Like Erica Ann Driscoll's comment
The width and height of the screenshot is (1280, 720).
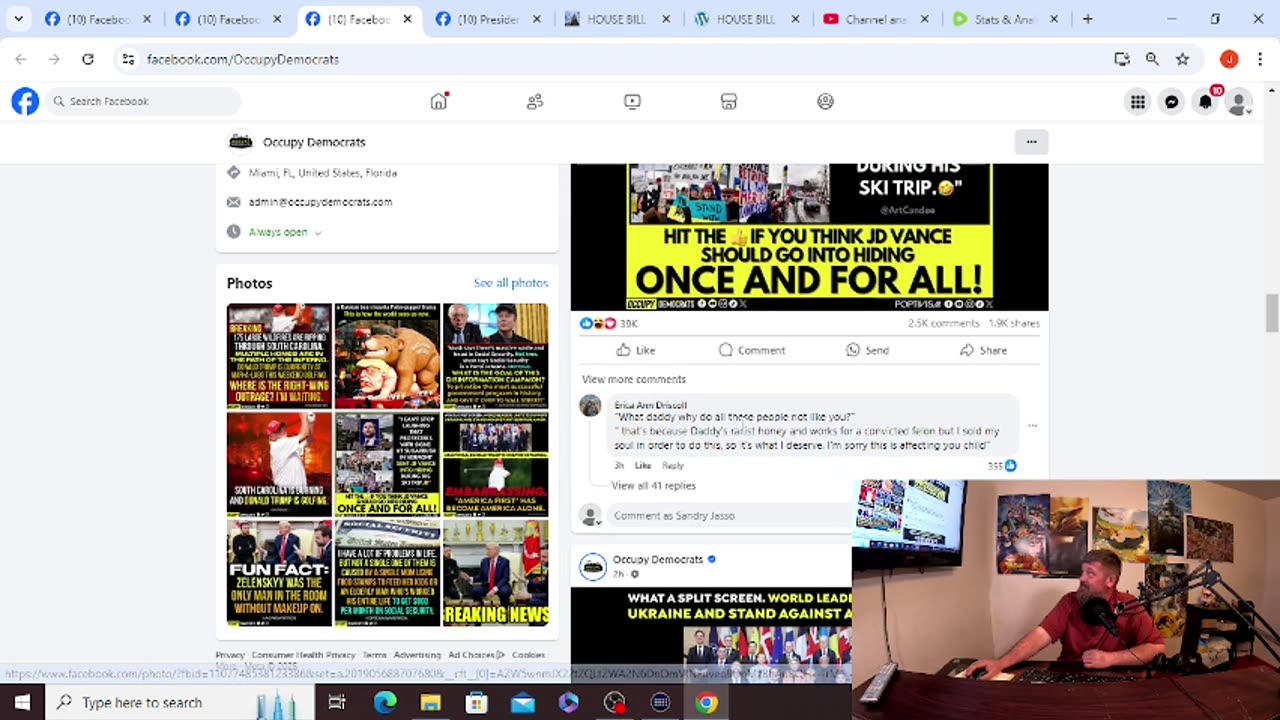tap(643, 466)
